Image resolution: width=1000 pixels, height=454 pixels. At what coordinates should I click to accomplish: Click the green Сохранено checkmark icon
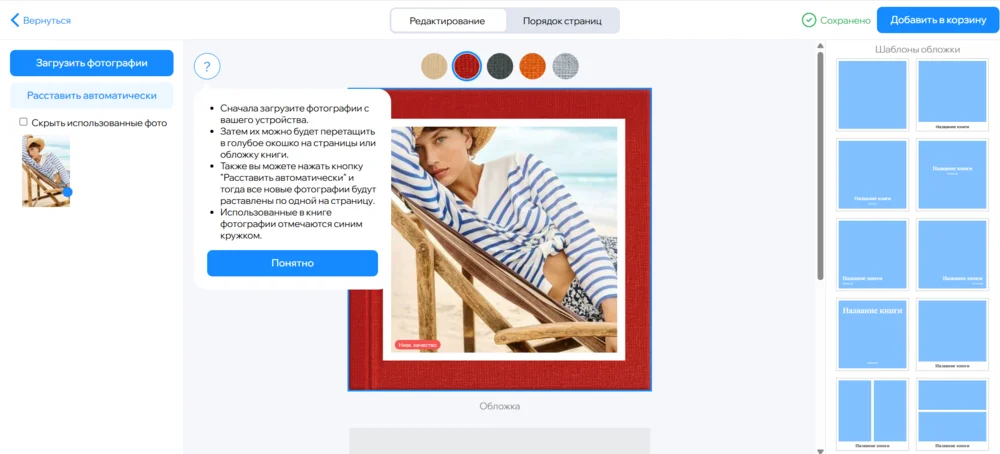(x=809, y=20)
